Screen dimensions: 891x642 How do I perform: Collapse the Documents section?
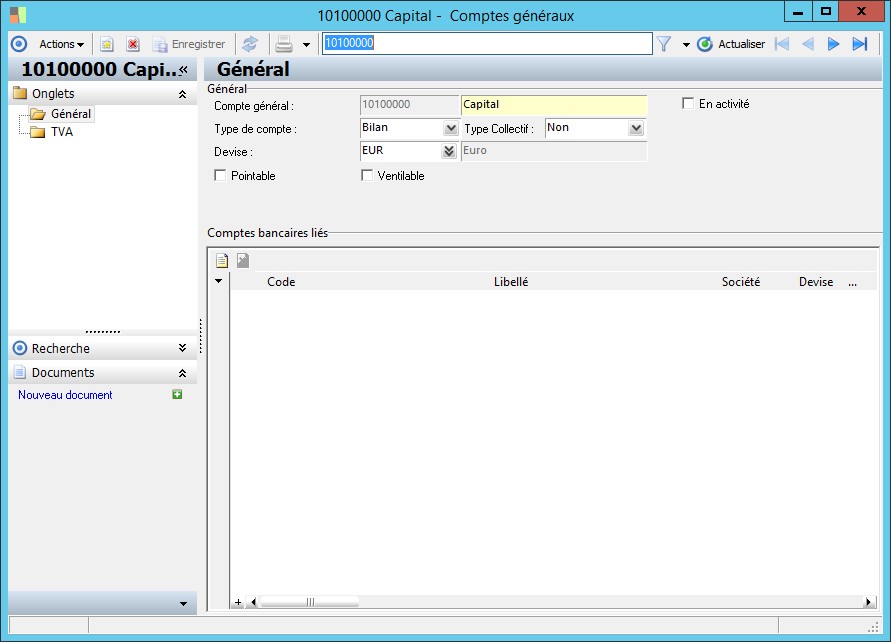182,373
